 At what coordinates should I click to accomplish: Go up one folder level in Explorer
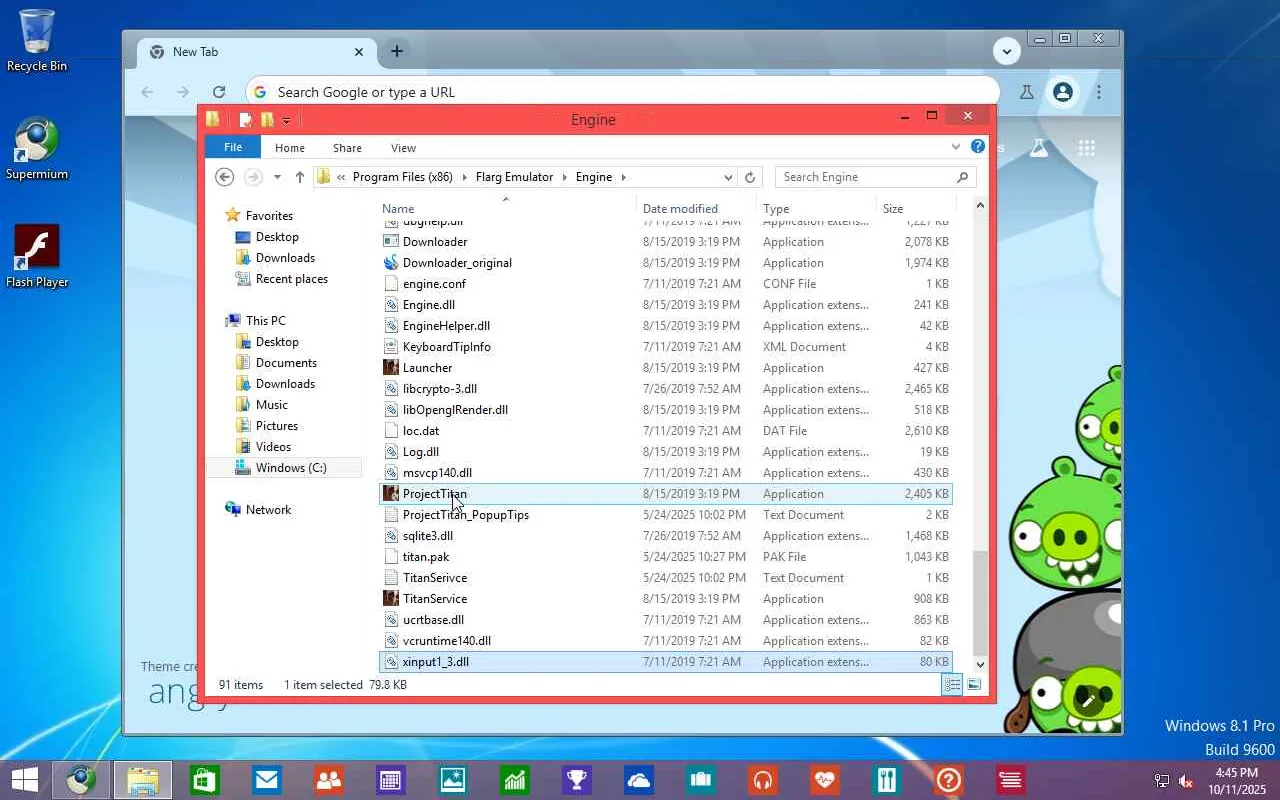(299, 177)
